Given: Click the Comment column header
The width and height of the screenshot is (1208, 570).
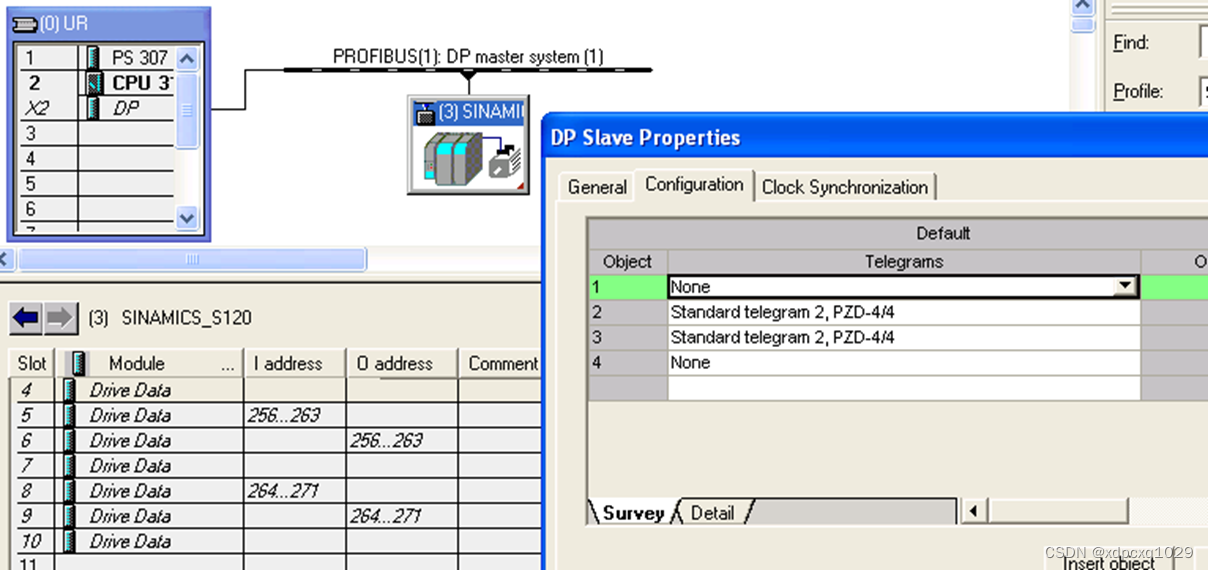Looking at the screenshot, I should [500, 364].
